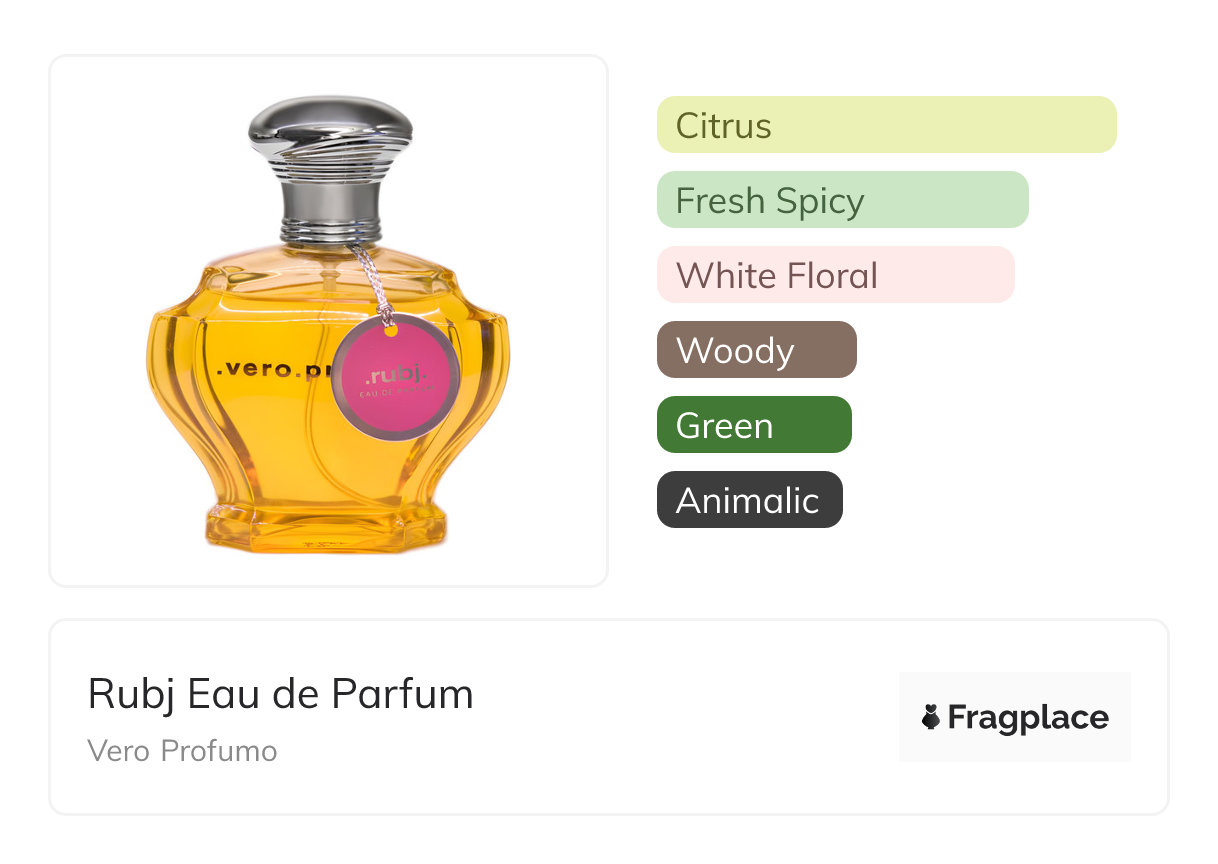Click the silver bottle cap
The width and height of the screenshot is (1218, 864).
329,136
